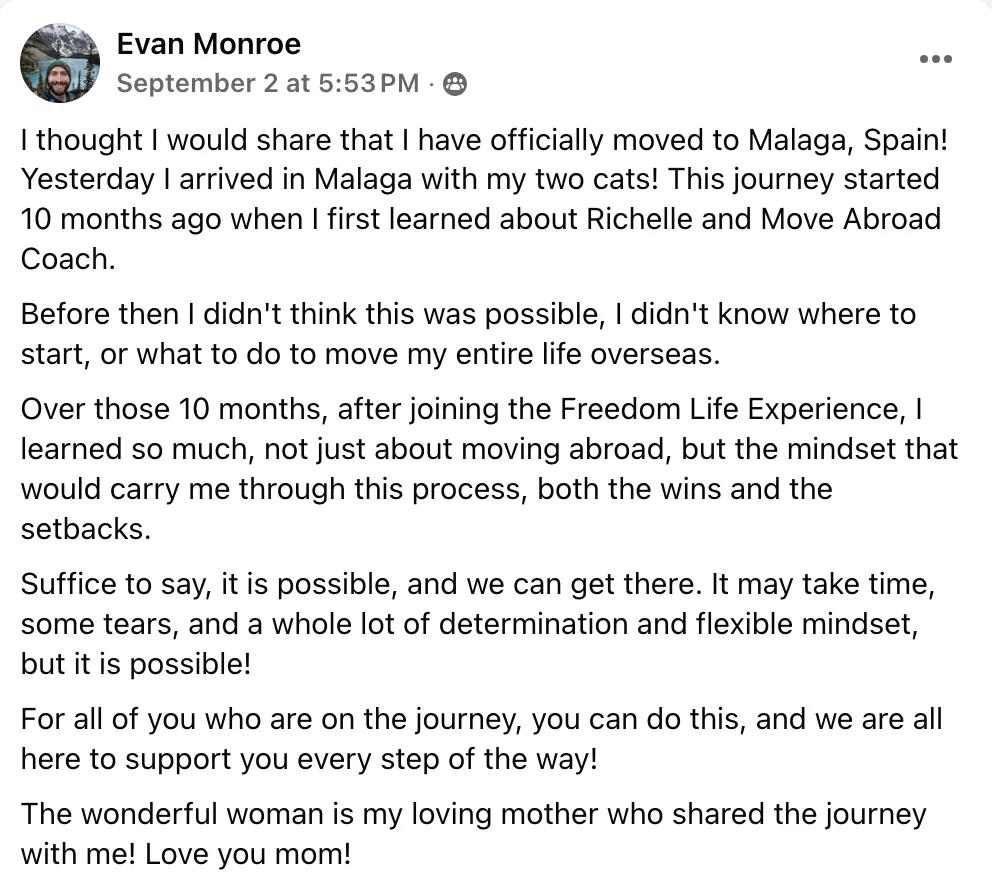Click the group audience privacy icon
The width and height of the screenshot is (992, 890).
(455, 84)
